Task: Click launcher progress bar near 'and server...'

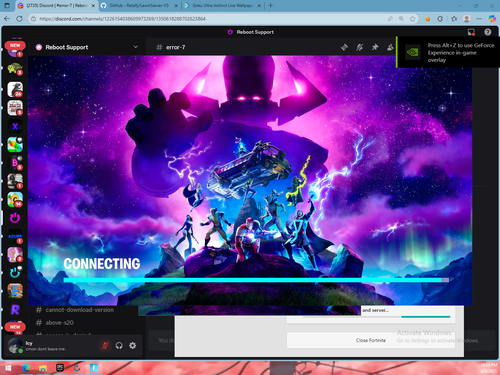Action: [x=426, y=317]
